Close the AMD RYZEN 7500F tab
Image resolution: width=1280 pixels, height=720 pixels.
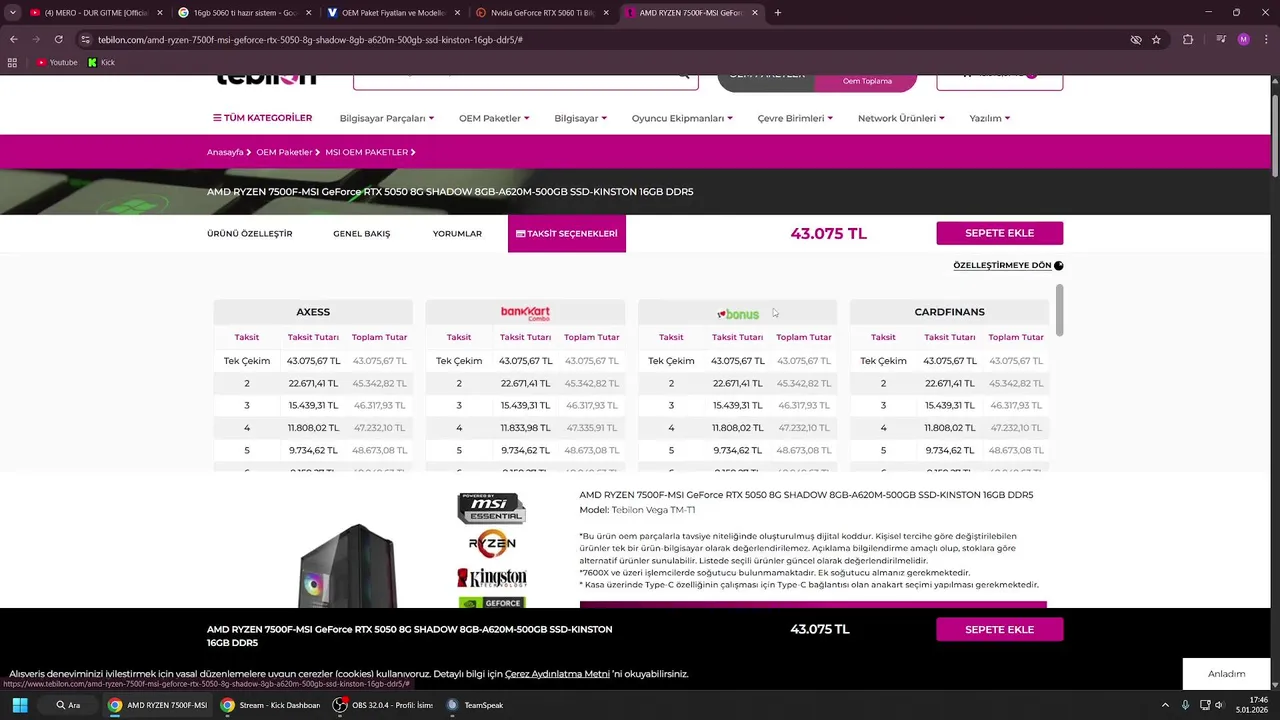[755, 13]
